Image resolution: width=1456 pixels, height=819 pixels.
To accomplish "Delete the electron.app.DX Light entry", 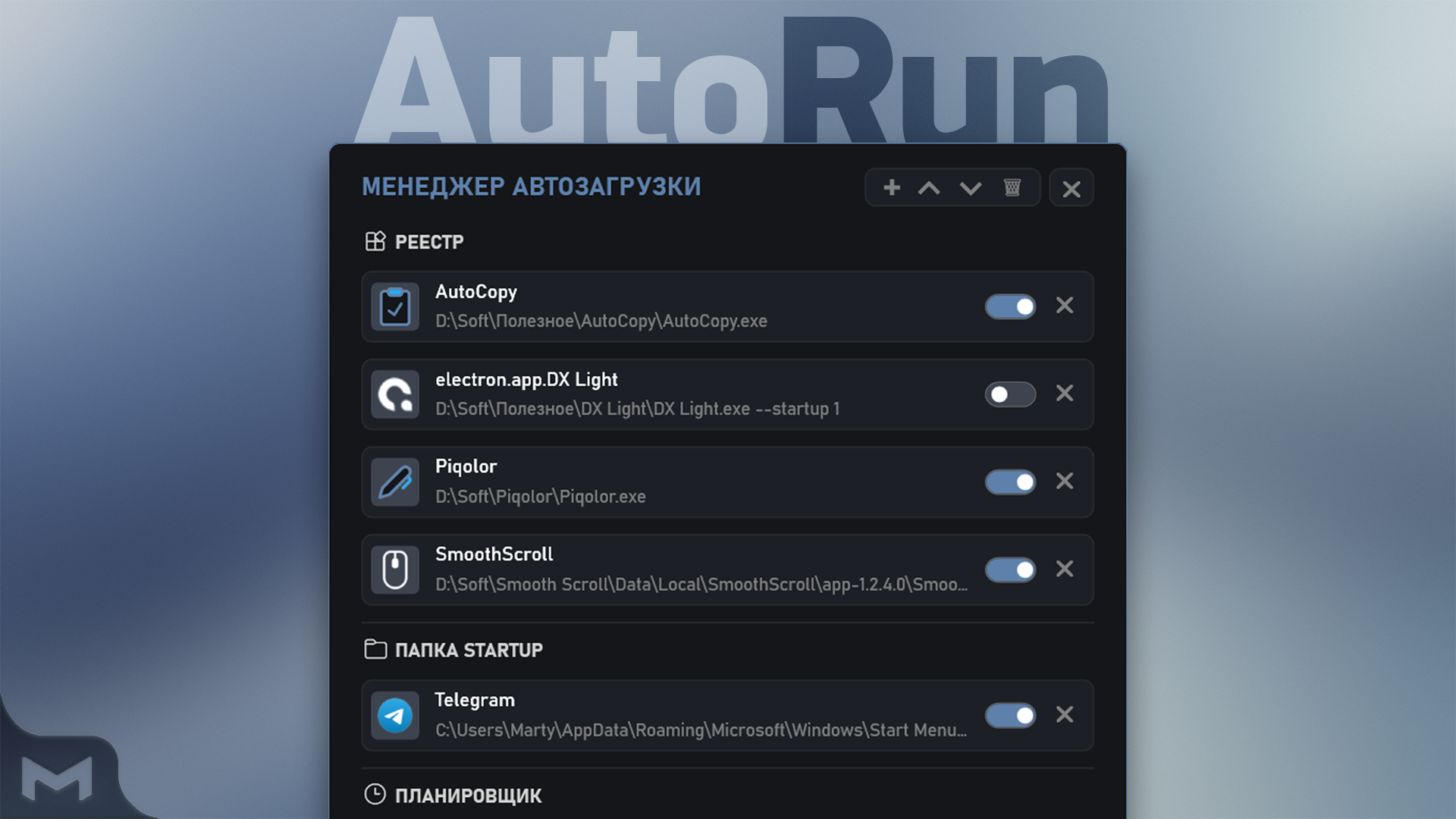I will click(1065, 393).
